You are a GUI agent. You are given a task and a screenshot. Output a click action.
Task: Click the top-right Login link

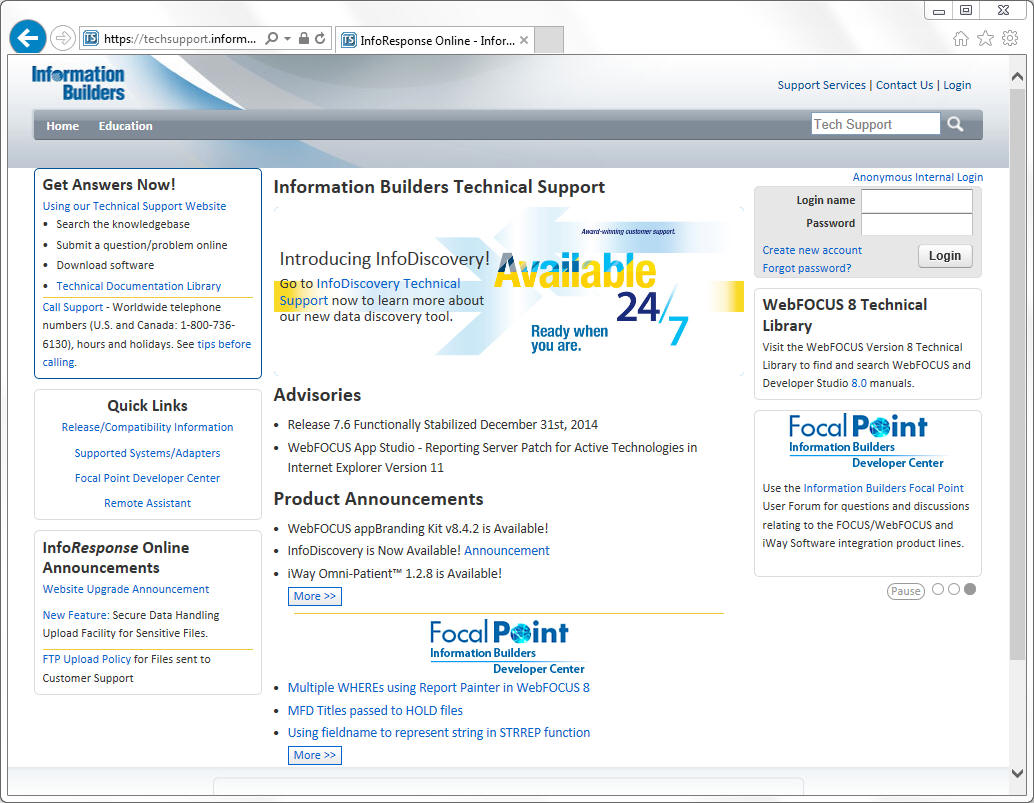coord(957,85)
